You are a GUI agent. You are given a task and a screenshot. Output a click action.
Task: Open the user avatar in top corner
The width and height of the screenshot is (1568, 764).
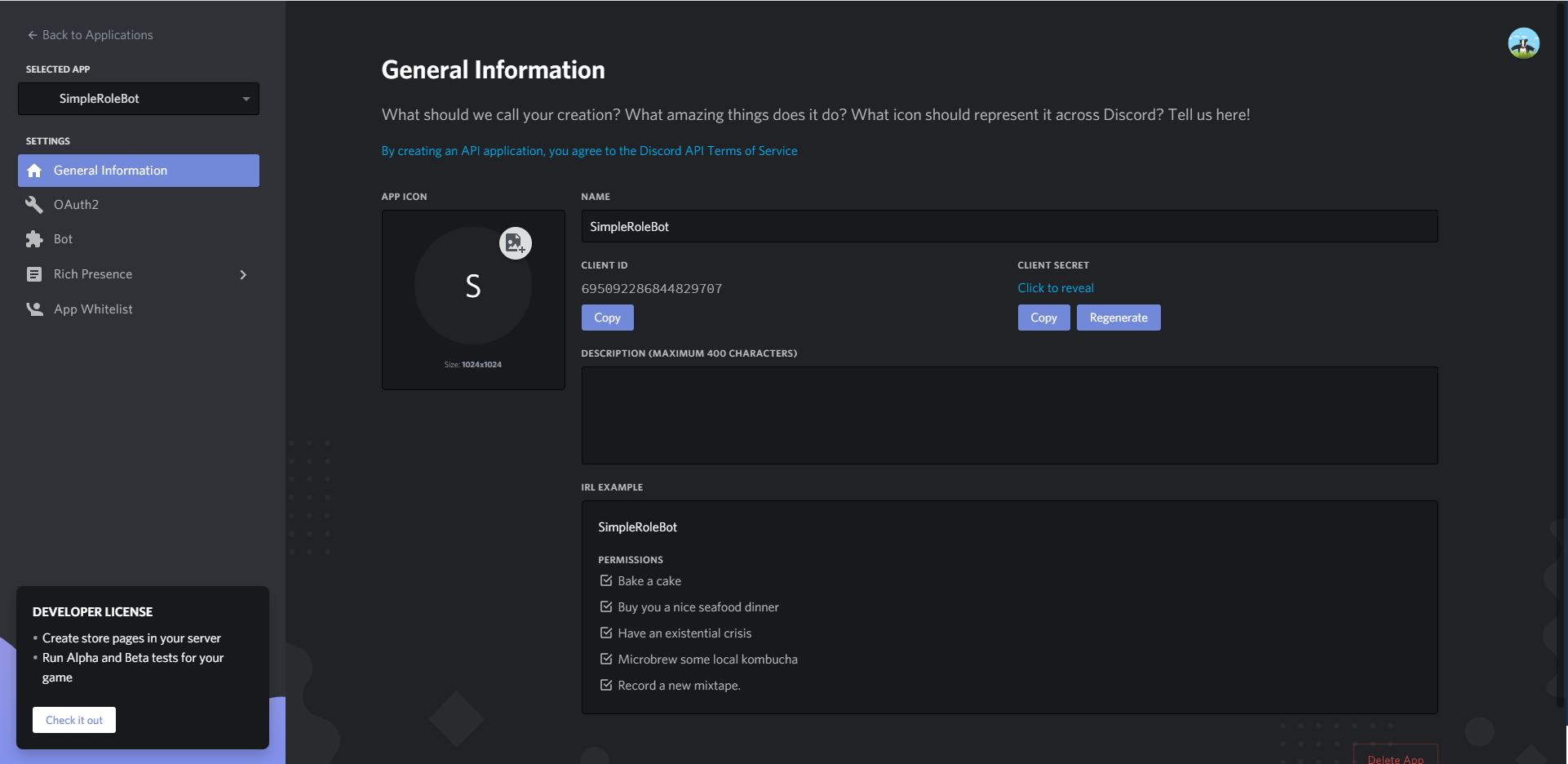click(1523, 43)
